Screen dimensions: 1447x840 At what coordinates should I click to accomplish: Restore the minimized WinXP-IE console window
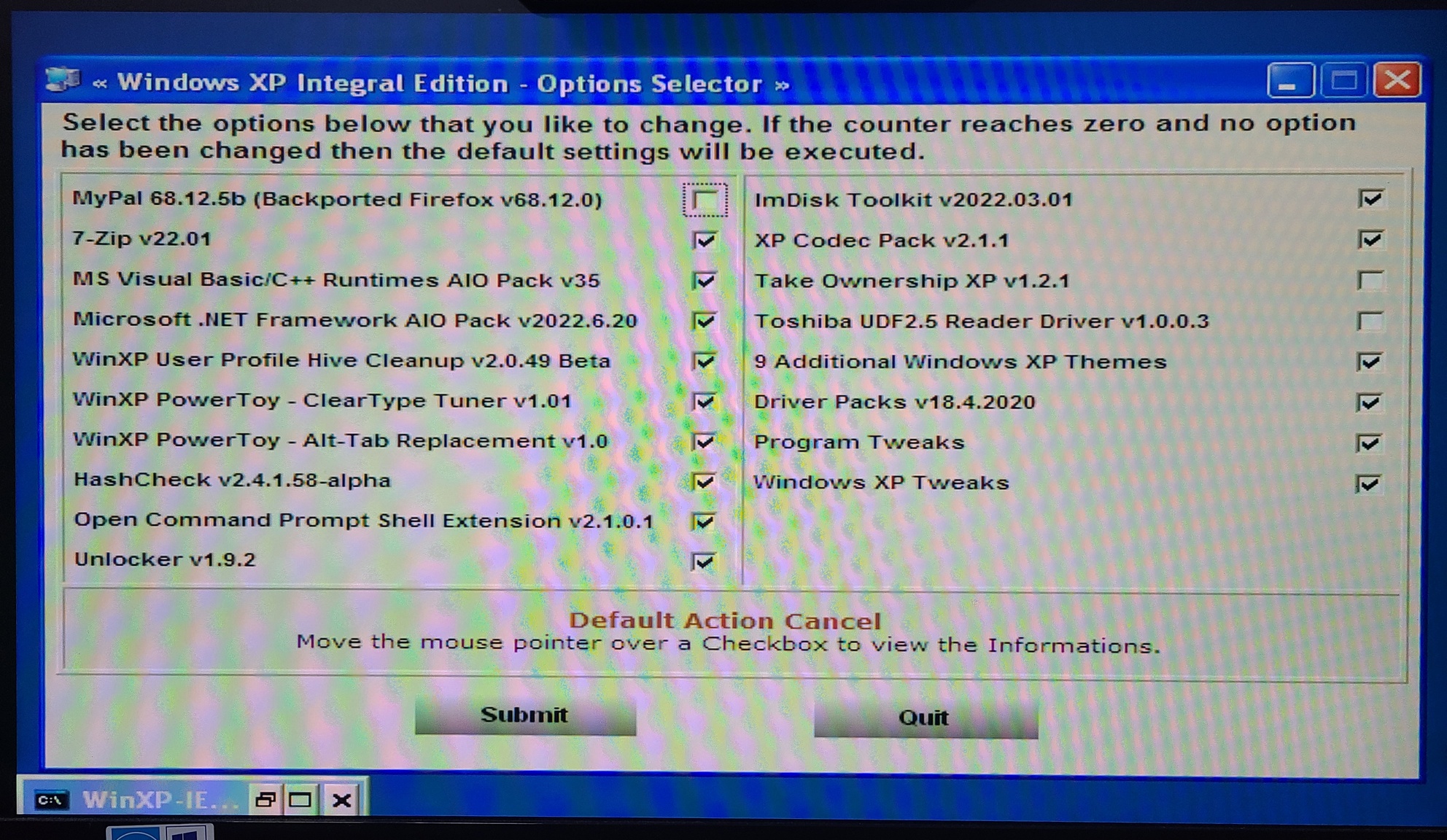pyautogui.click(x=265, y=800)
